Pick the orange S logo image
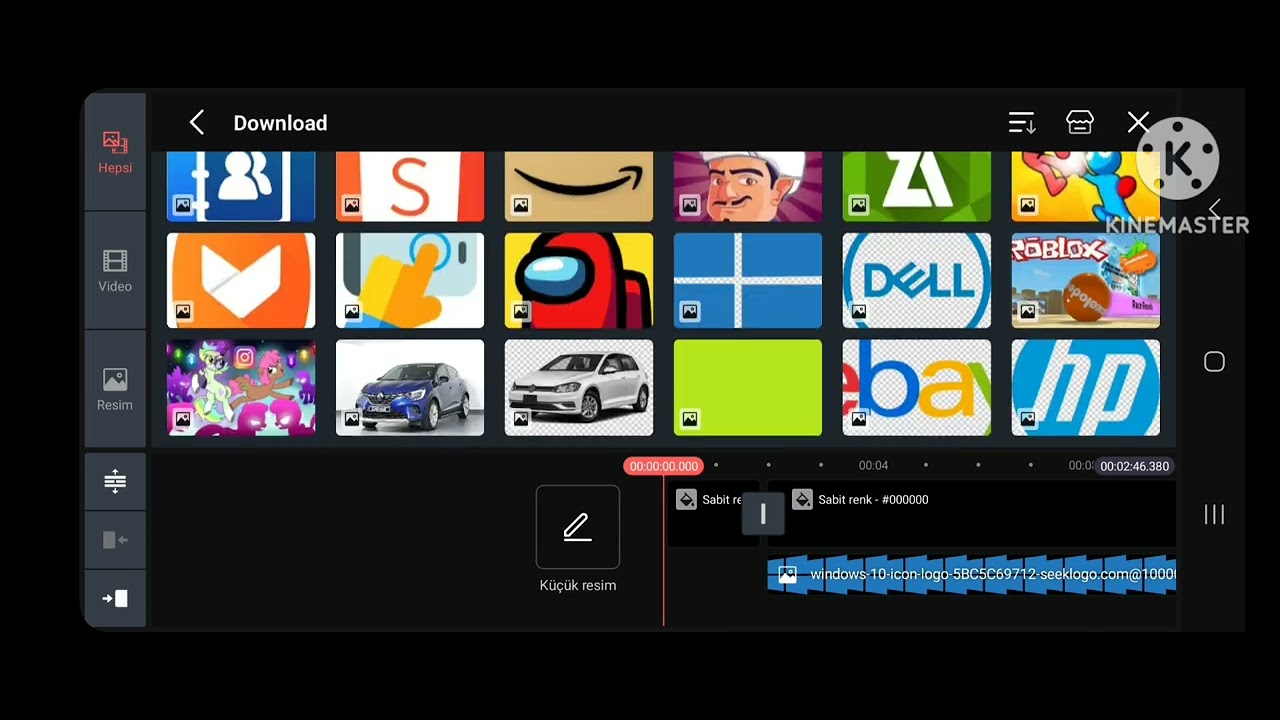 pos(410,187)
